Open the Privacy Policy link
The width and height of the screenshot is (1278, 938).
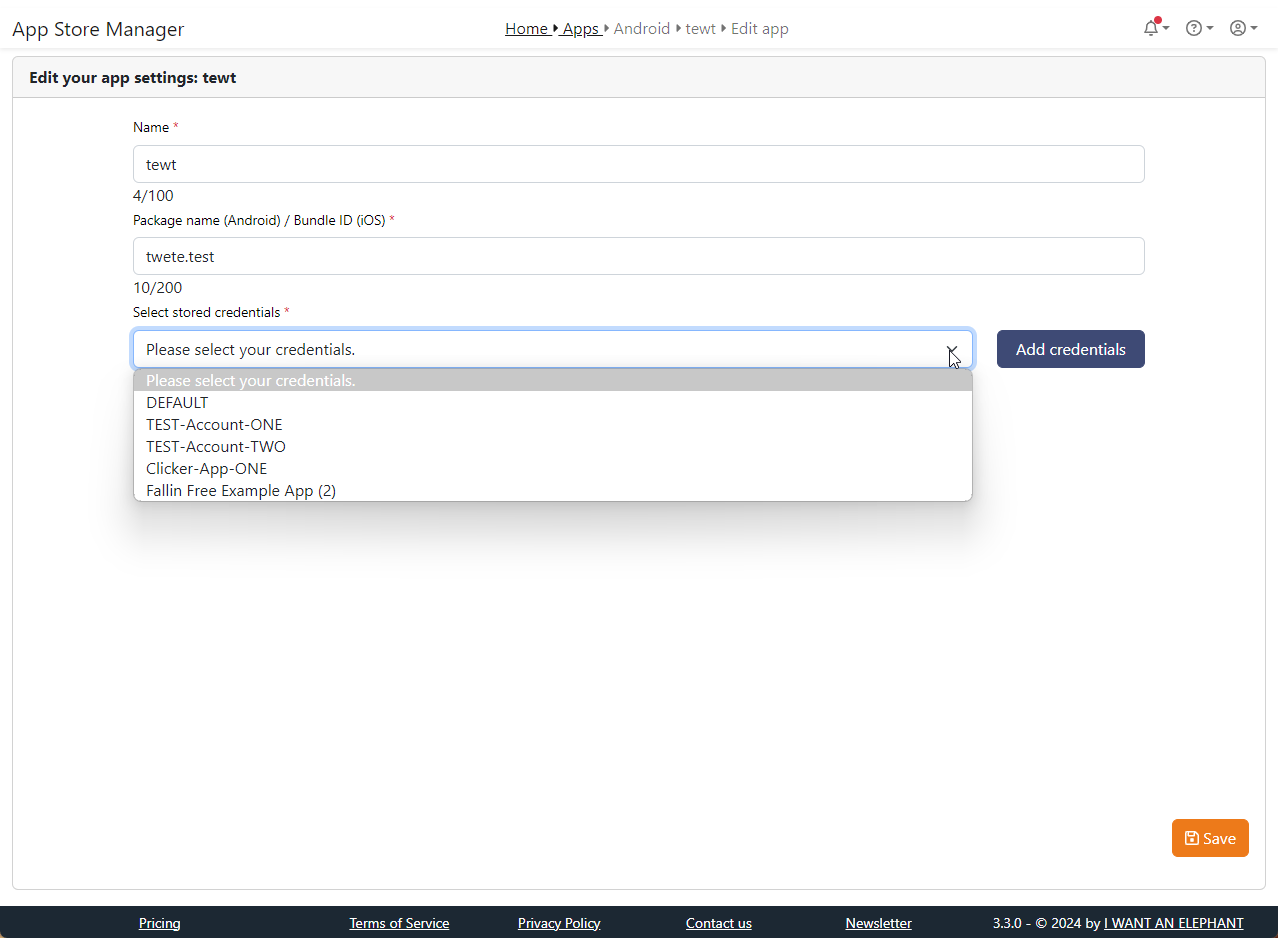click(x=559, y=923)
